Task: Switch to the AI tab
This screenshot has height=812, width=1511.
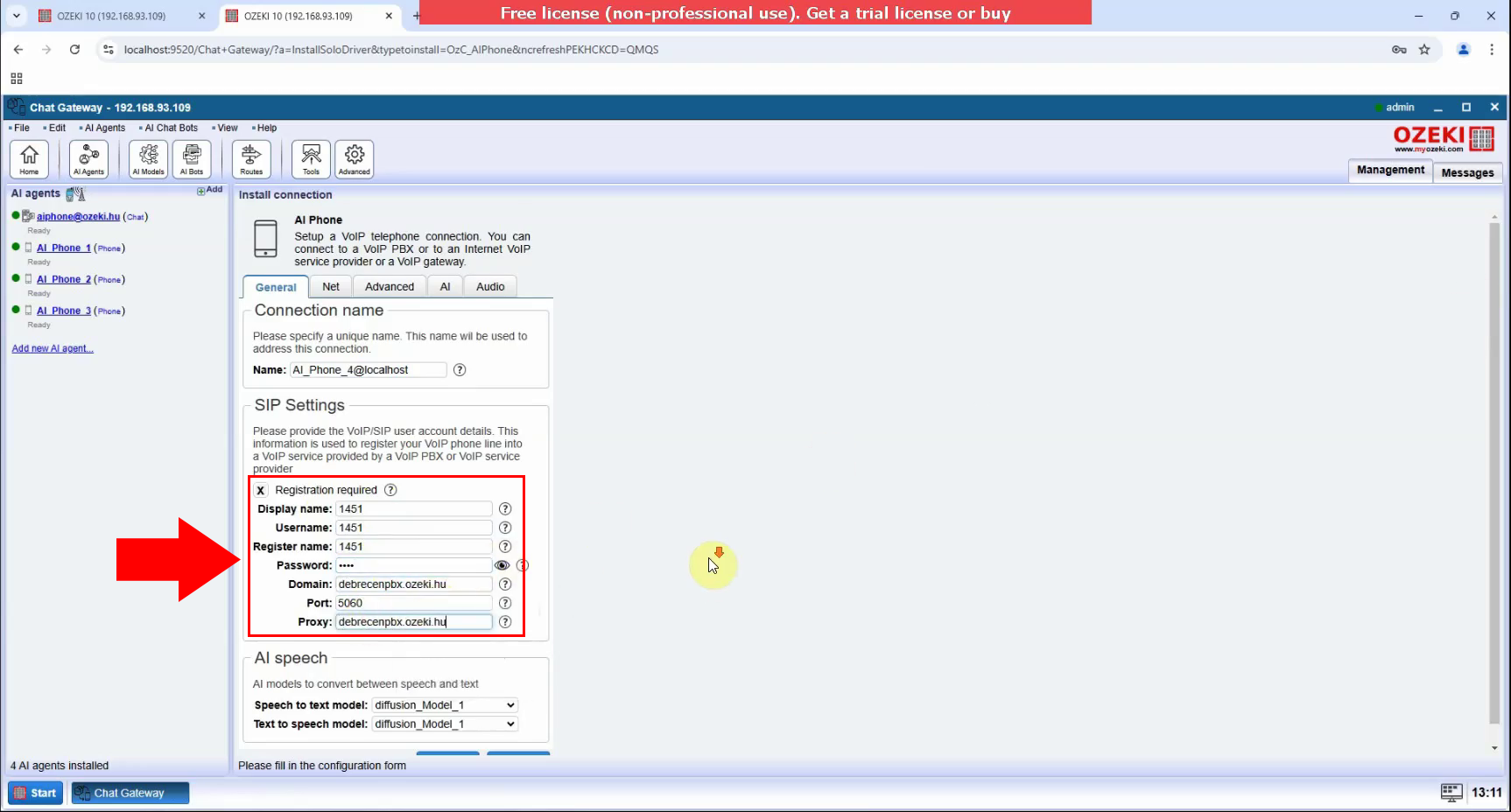Action: pyautogui.click(x=445, y=287)
